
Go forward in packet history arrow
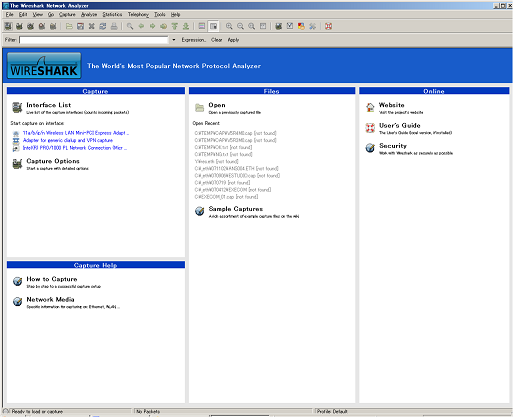[x=152, y=26]
